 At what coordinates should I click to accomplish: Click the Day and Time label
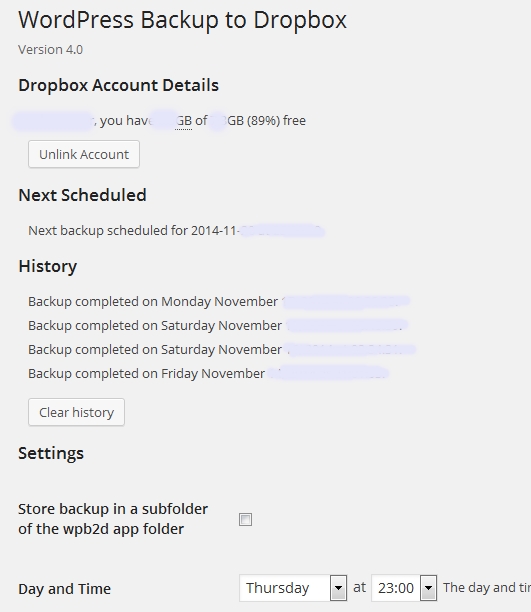[64, 589]
